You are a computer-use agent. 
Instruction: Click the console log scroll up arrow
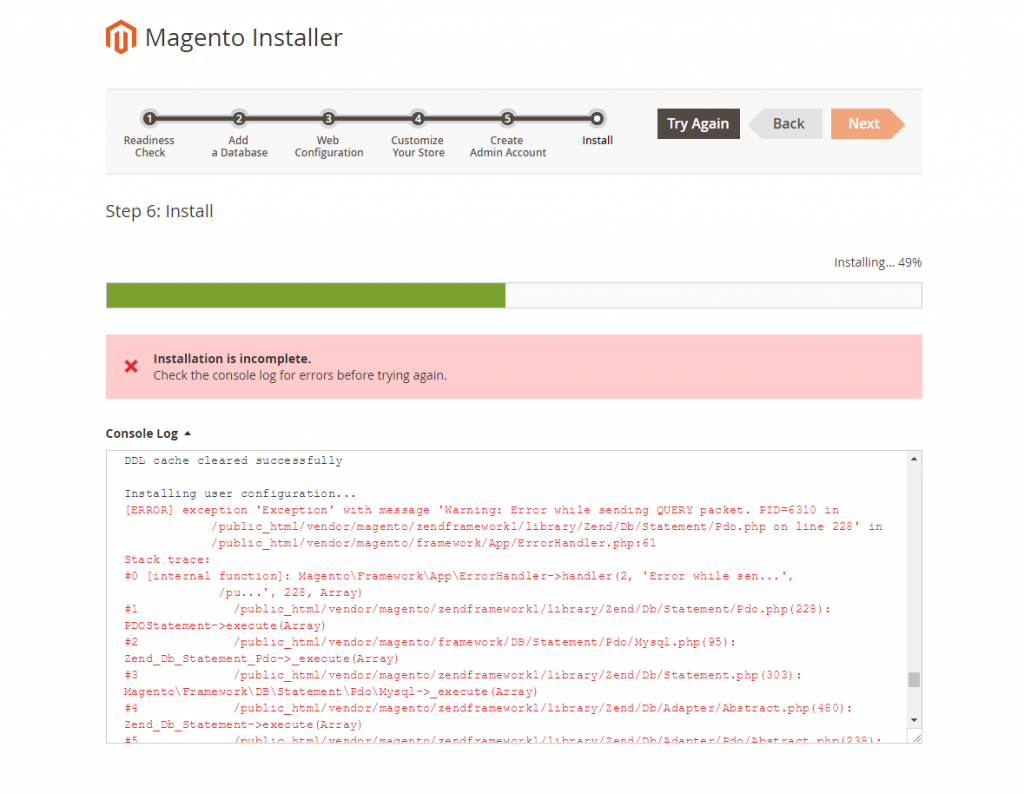(x=914, y=460)
